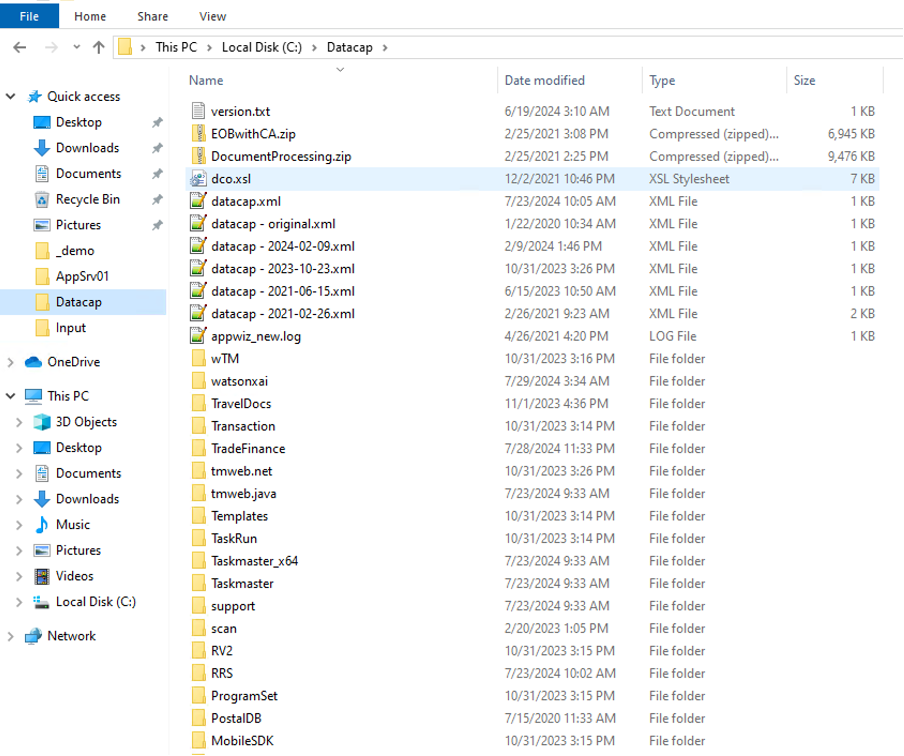Viewport: 904px width, 756px height.
Task: Click the appwiz_new.log file icon
Action: [197, 336]
